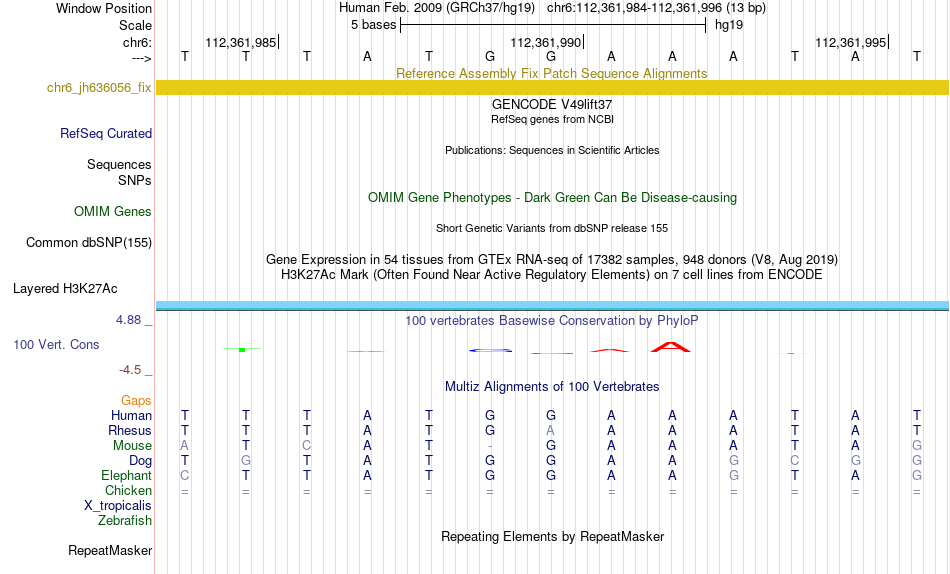The height and width of the screenshot is (574, 950).
Task: Open Repeating Elements by RepeatMasker title
Action: [552, 537]
